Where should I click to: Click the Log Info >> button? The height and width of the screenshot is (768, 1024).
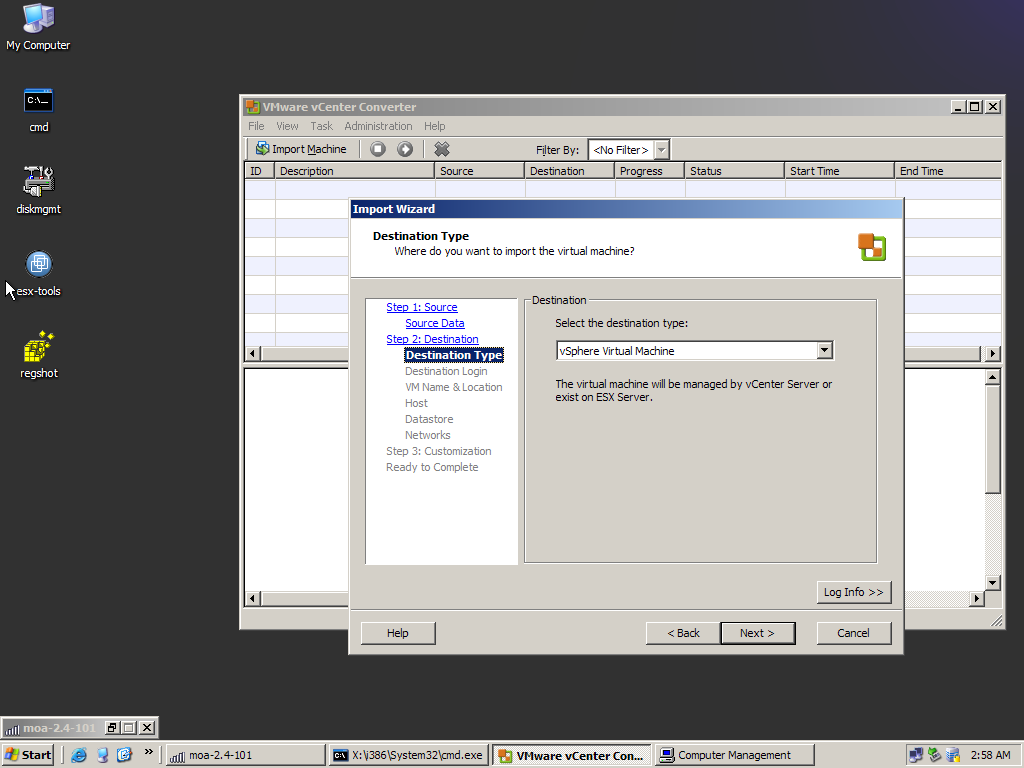(853, 592)
